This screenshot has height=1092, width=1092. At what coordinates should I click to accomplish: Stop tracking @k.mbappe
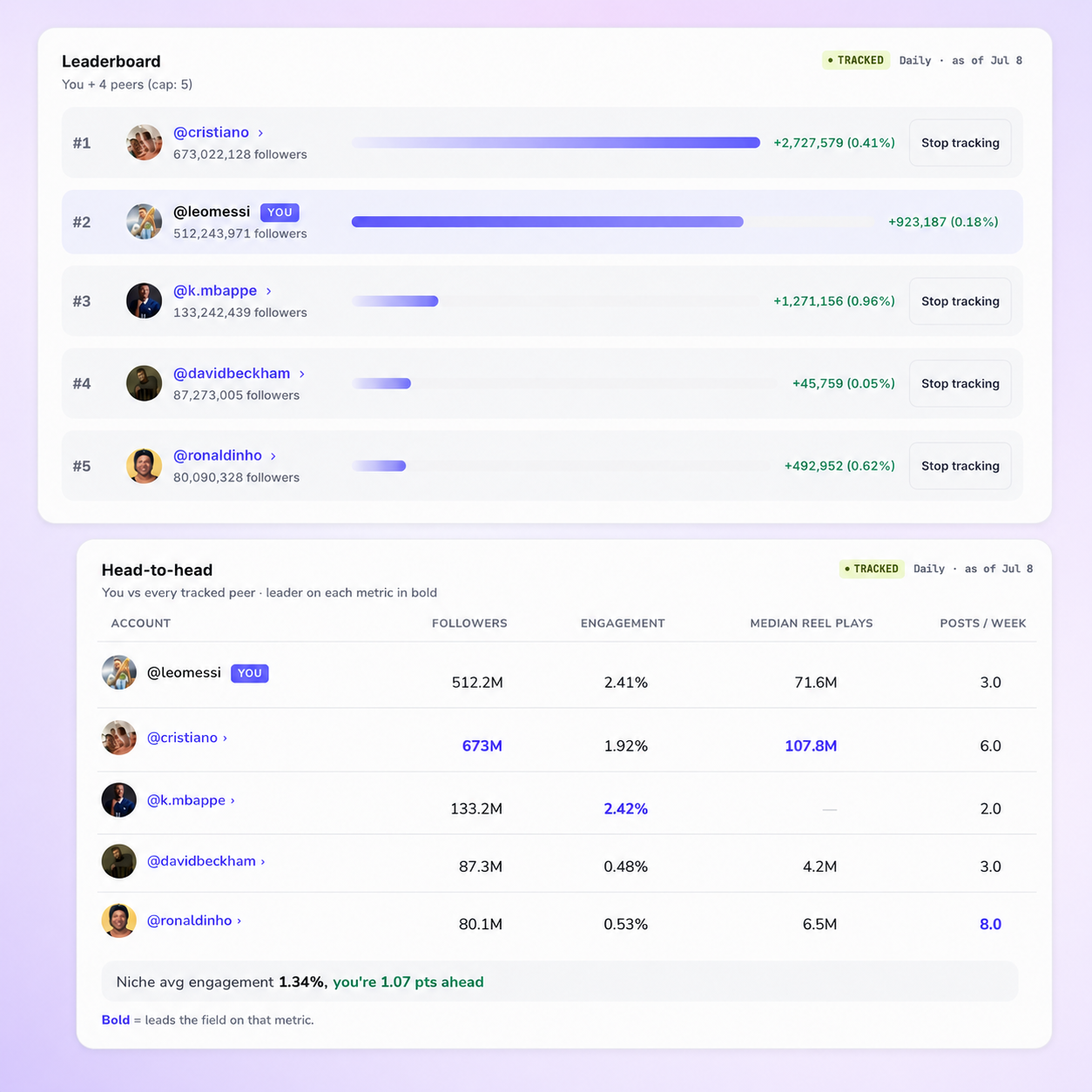(x=960, y=301)
